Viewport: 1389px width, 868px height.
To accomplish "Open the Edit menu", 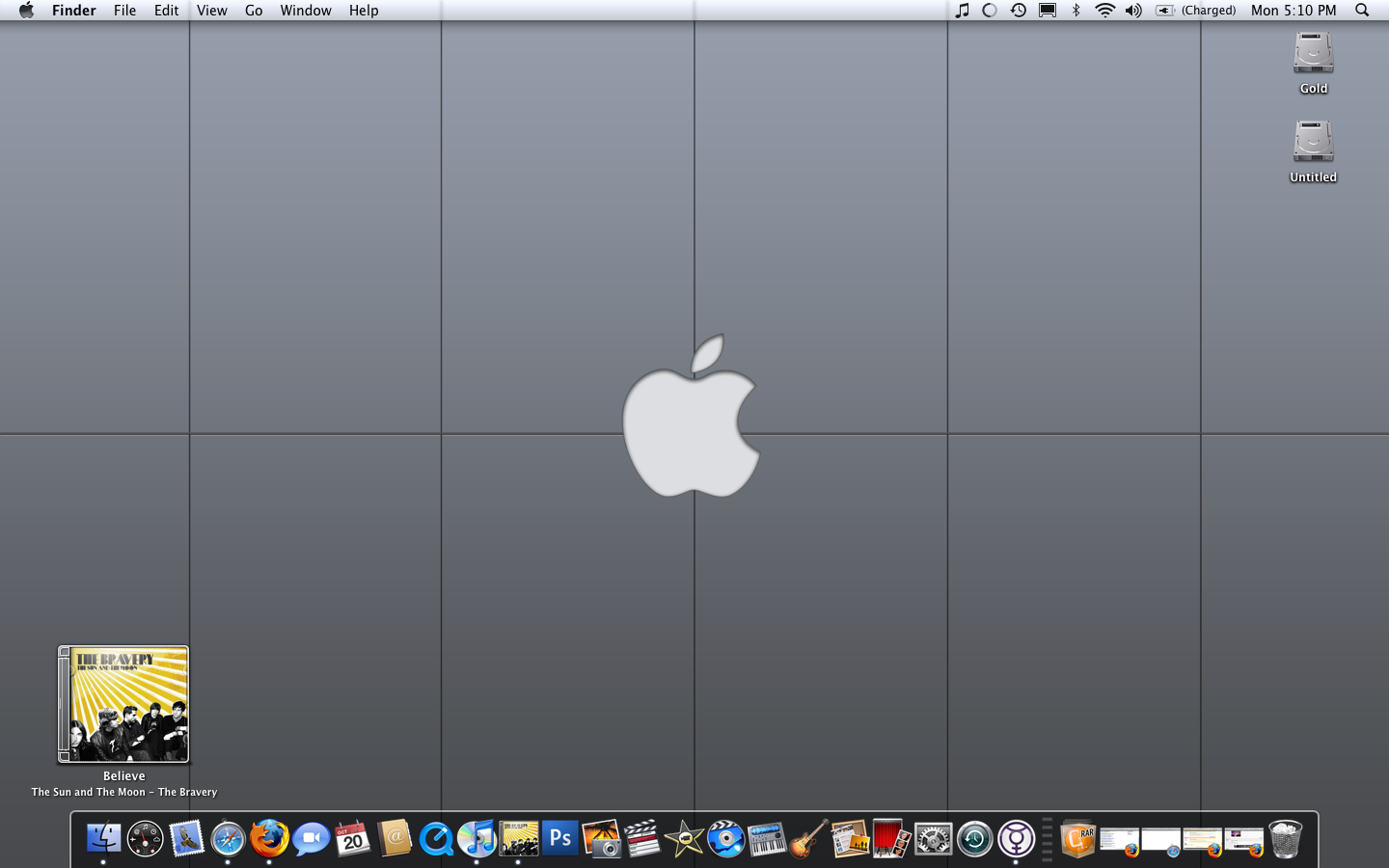I will [x=166, y=11].
